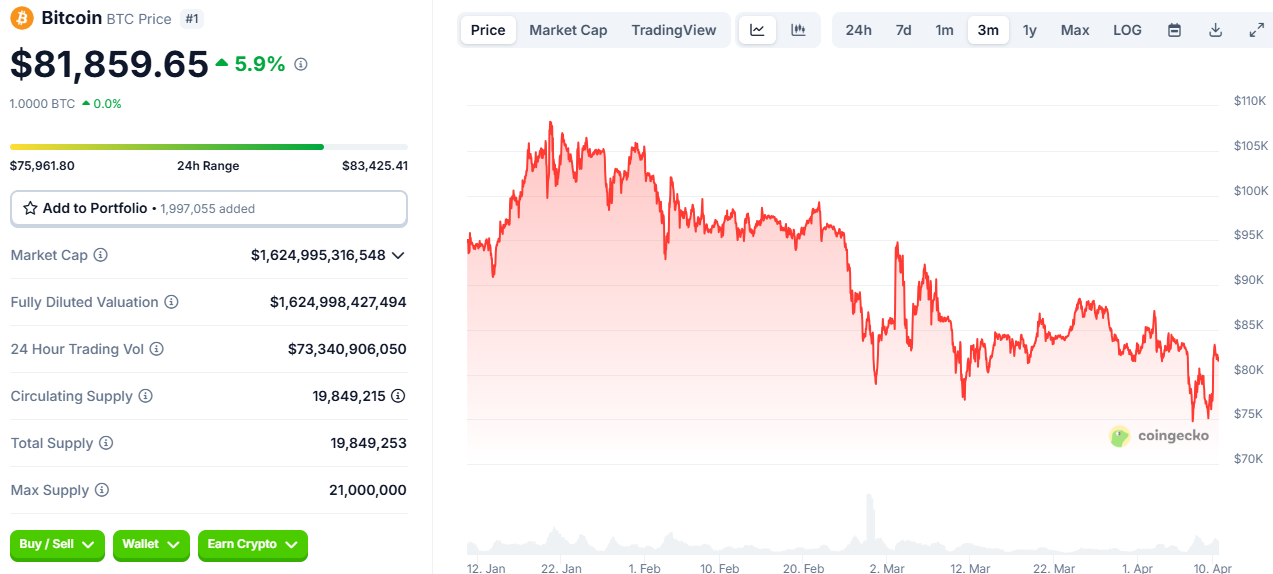Viewport: 1273px width, 574px height.
Task: Switch to the TradingView tab
Action: (673, 30)
